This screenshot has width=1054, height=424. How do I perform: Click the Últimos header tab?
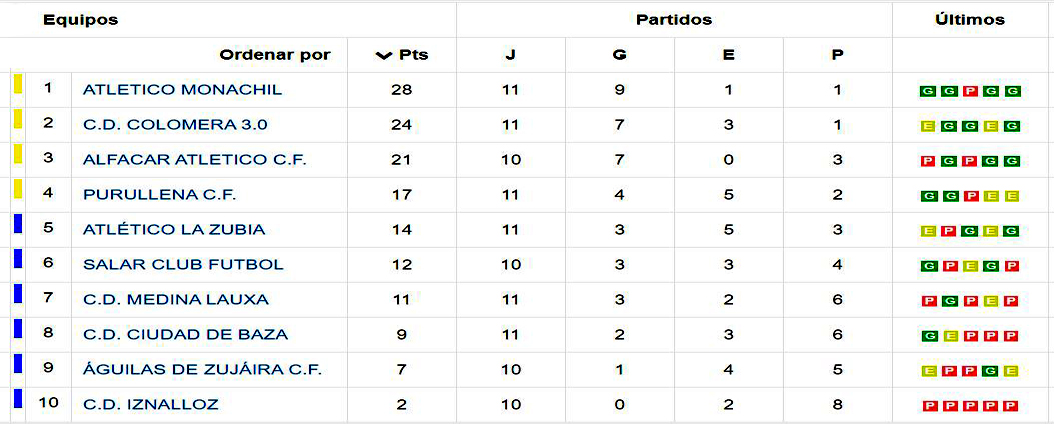[969, 19]
